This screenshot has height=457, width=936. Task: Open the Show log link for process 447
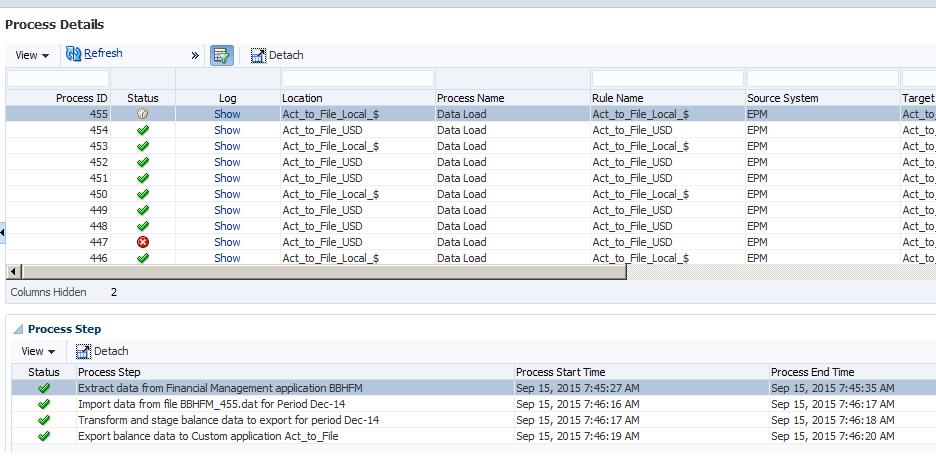pyautogui.click(x=227, y=242)
